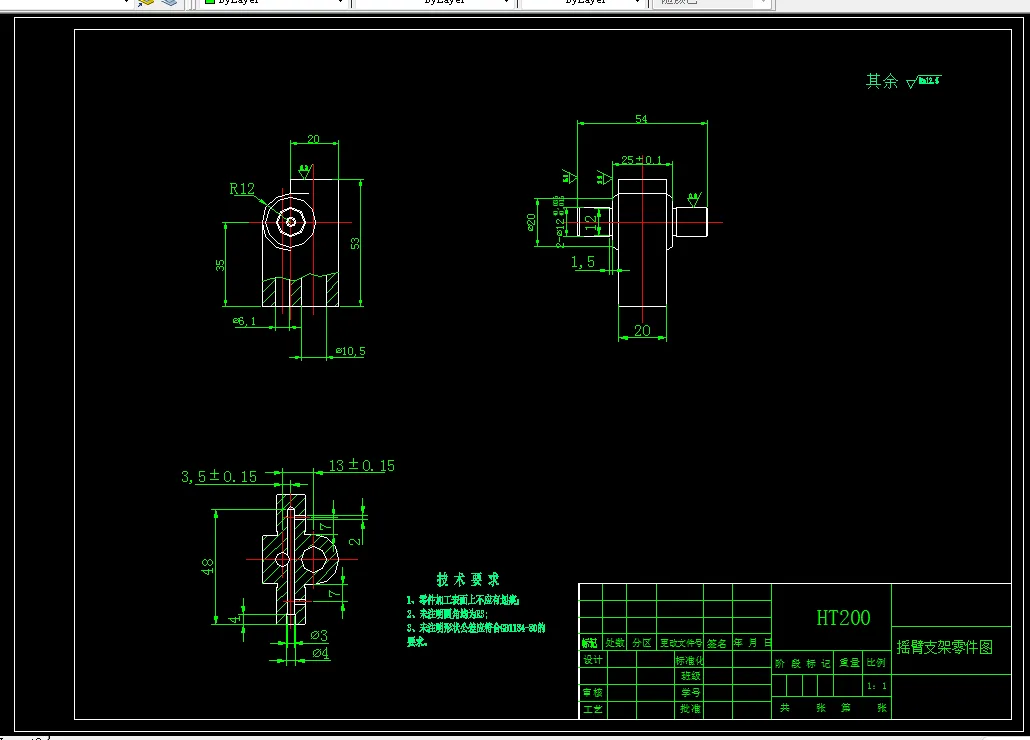Select the 重量 title block cell
The height and width of the screenshot is (740, 1030).
pyautogui.click(x=849, y=663)
